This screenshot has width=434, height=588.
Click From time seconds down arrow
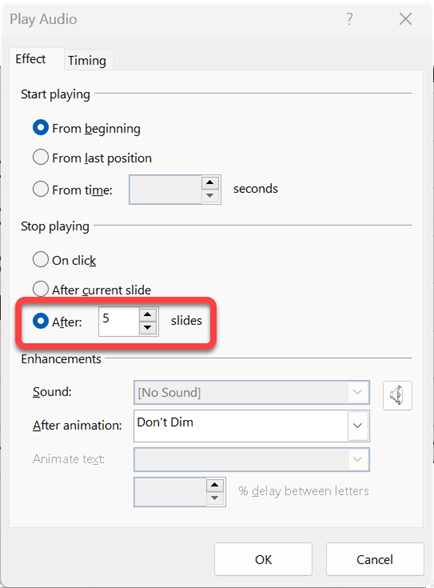pyautogui.click(x=210, y=196)
